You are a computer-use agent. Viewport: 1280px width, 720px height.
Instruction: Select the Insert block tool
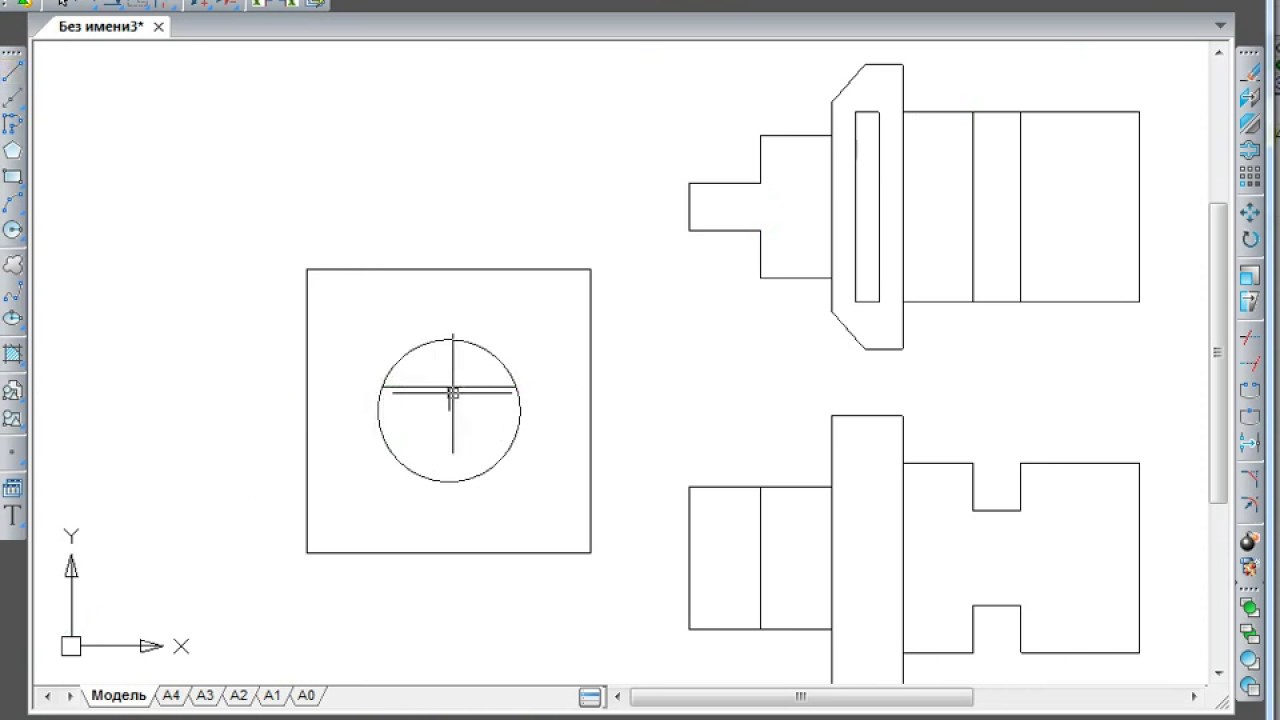12,391
